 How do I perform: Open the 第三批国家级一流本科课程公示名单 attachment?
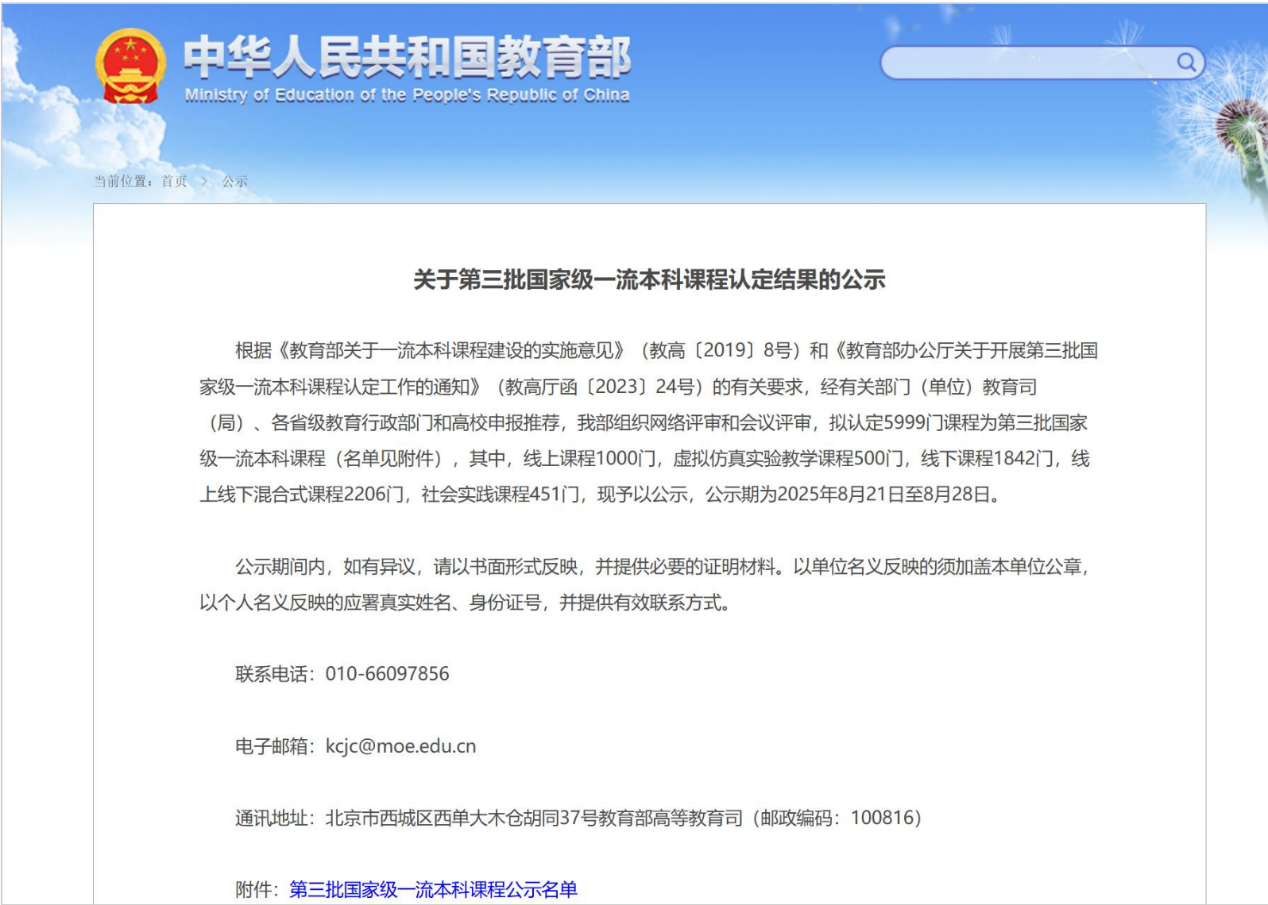click(433, 889)
